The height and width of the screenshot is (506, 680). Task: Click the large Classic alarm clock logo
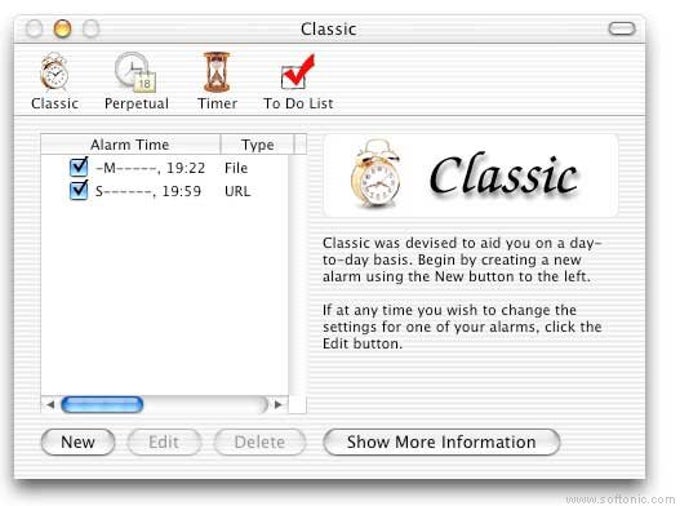coord(375,173)
